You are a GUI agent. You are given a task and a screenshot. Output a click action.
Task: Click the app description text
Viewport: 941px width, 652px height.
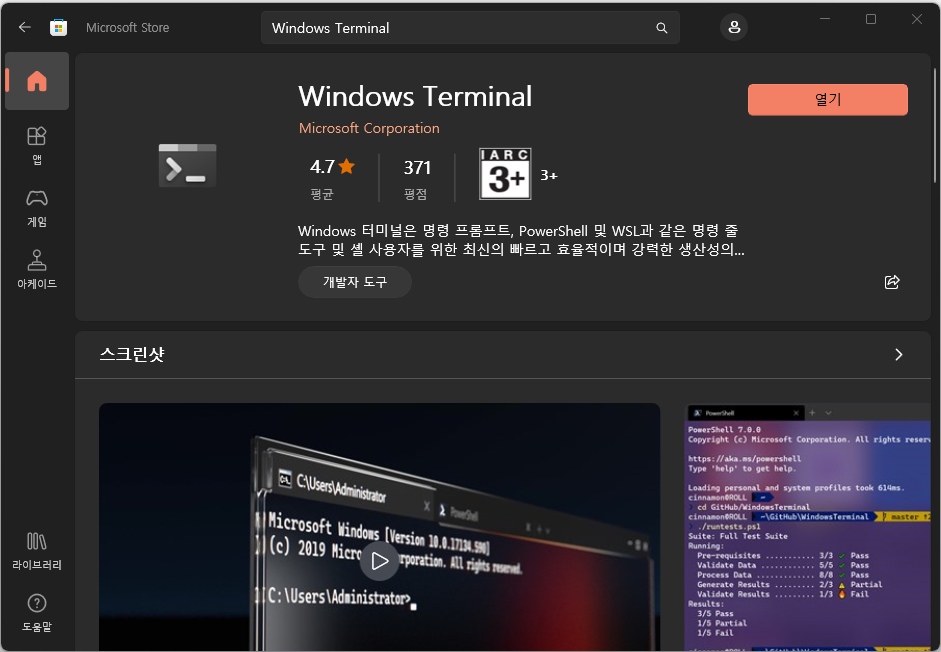pyautogui.click(x=521, y=240)
